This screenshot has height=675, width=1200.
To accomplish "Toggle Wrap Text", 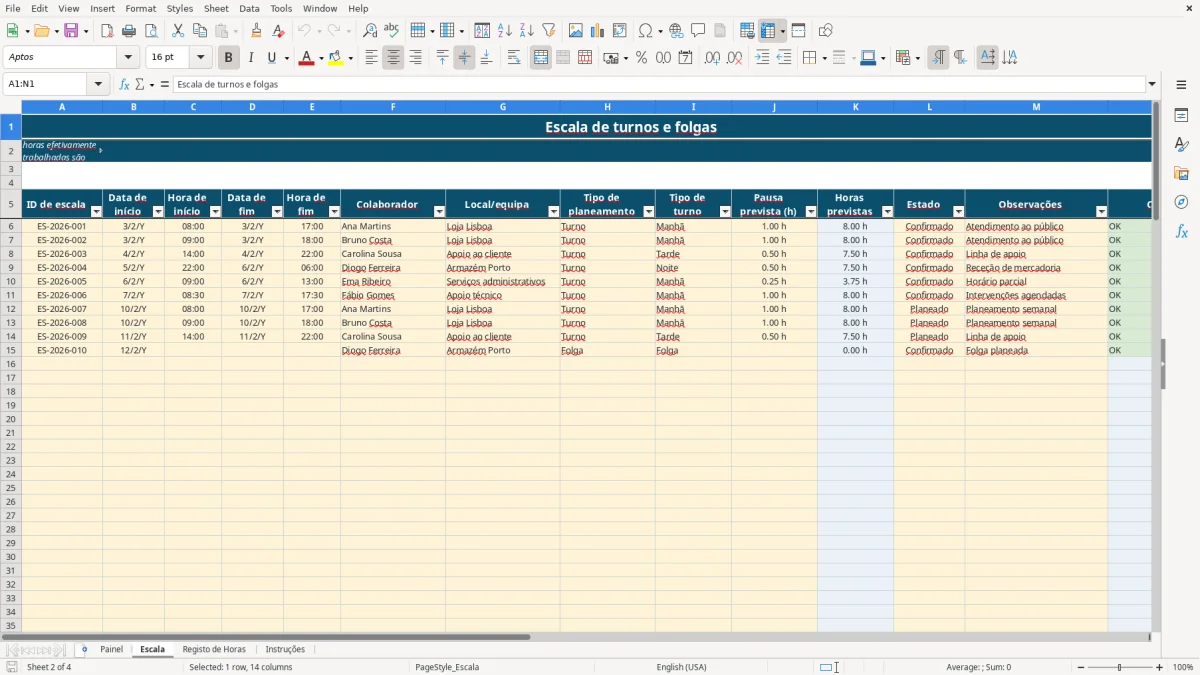I will click(514, 58).
